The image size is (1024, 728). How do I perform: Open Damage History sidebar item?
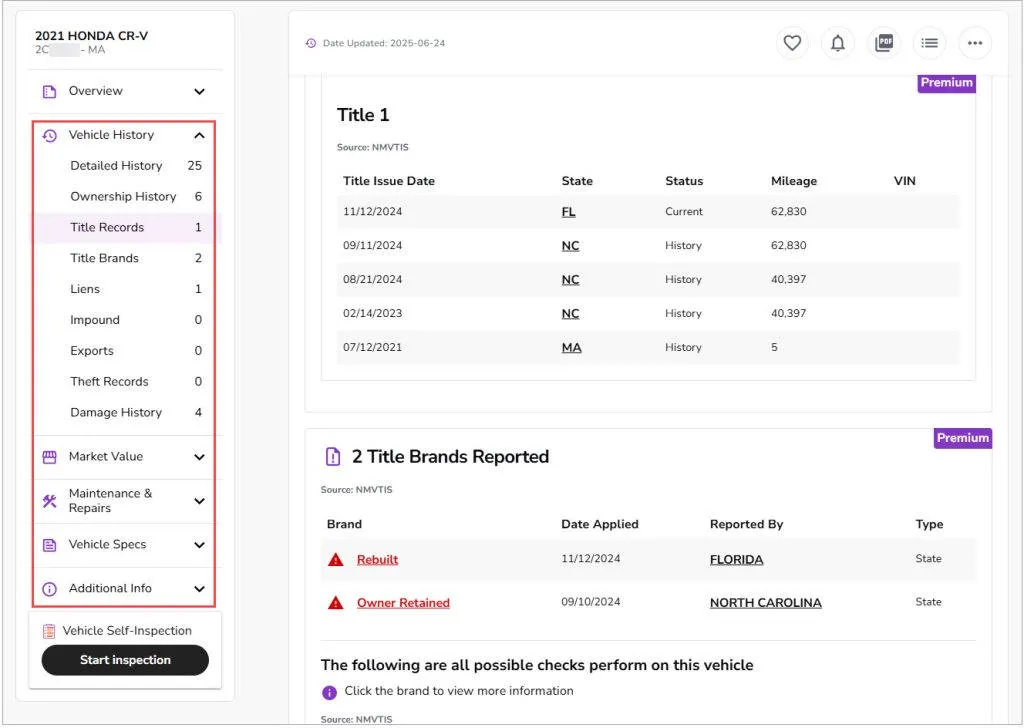coord(127,413)
